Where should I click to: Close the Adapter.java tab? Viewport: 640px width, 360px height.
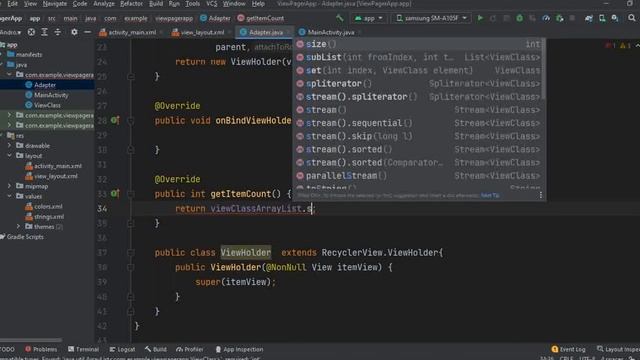click(x=289, y=32)
